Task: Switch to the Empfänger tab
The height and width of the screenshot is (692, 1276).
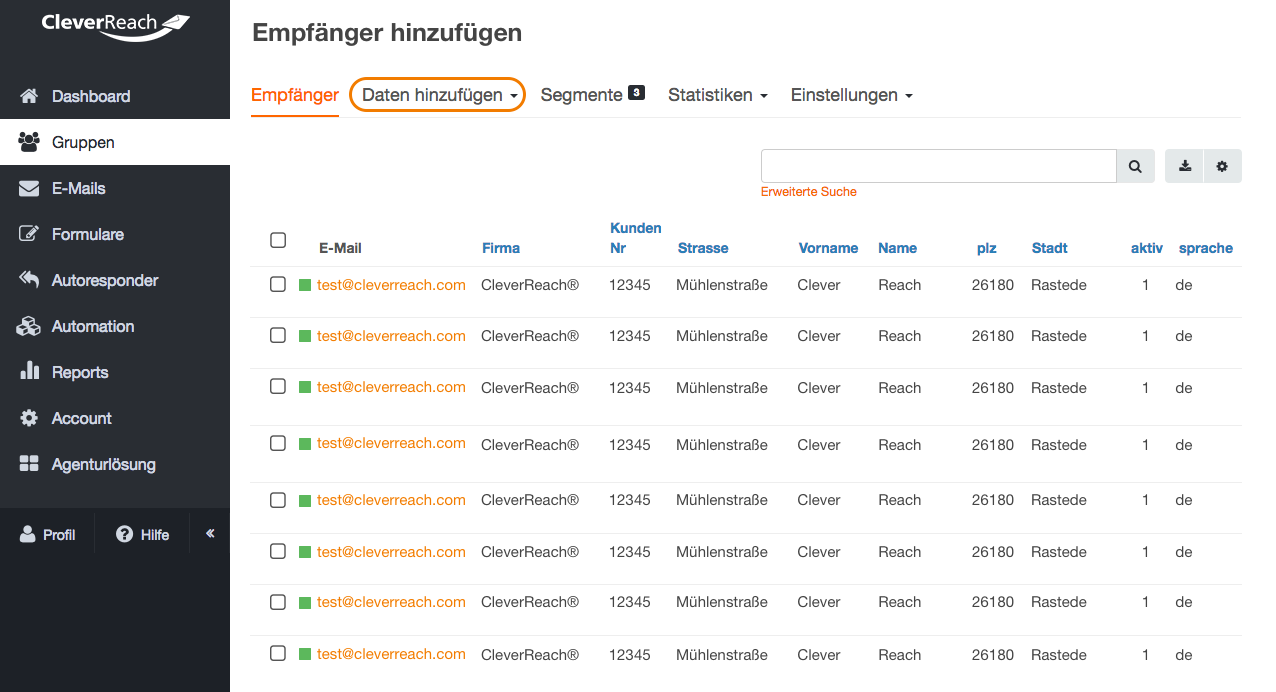Action: coord(295,95)
